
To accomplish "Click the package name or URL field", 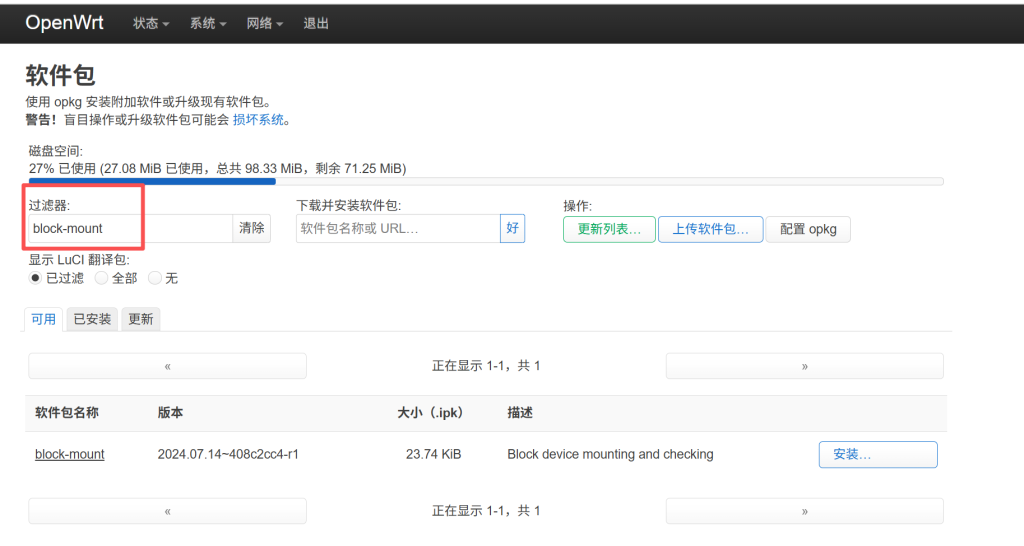I will [x=398, y=229].
